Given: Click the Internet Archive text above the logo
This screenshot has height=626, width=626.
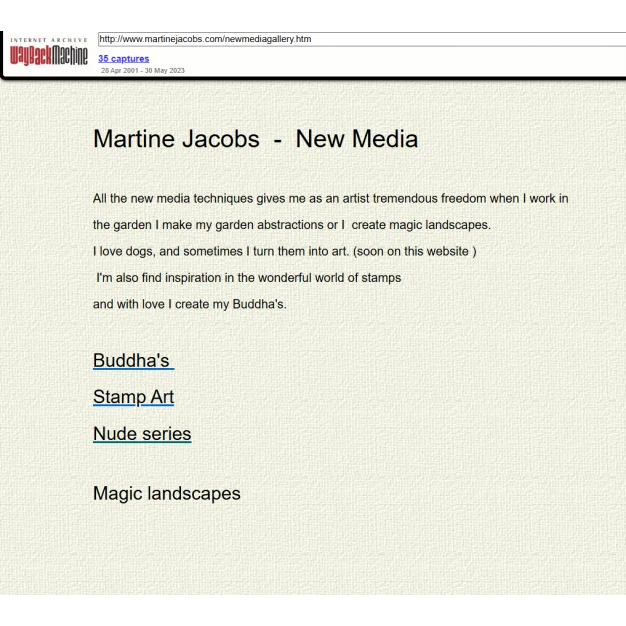Looking at the screenshot, I should [49, 40].
